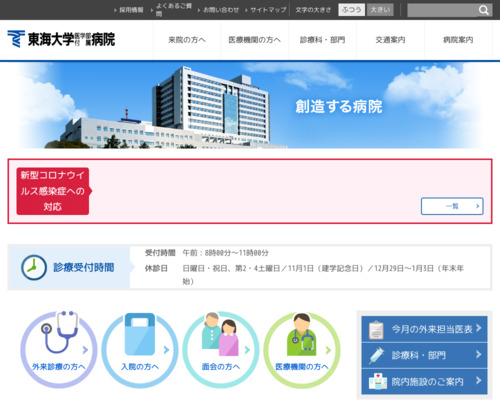Click the chevron on 今月の外来担当医表
Image resolution: width=500 pixels, height=400 pixels.
479,328
